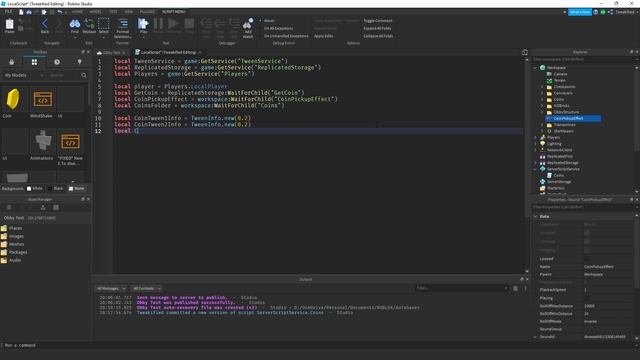Switch to the SCRIPT MENU ribbon tab
640x360 pixels.
tap(173, 12)
